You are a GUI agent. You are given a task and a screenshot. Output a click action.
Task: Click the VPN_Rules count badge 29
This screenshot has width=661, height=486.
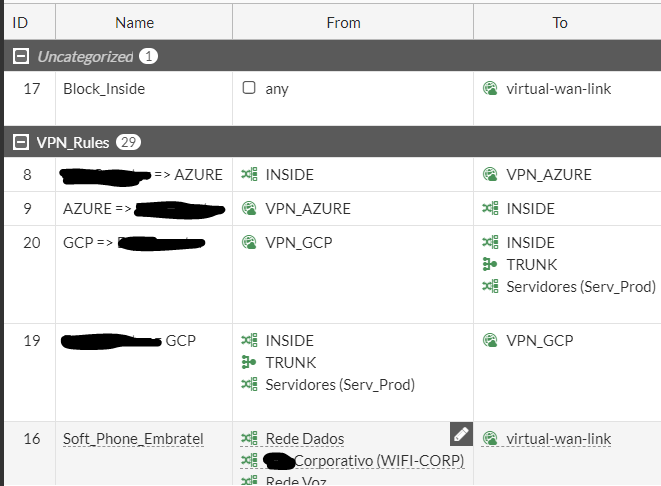pos(128,142)
